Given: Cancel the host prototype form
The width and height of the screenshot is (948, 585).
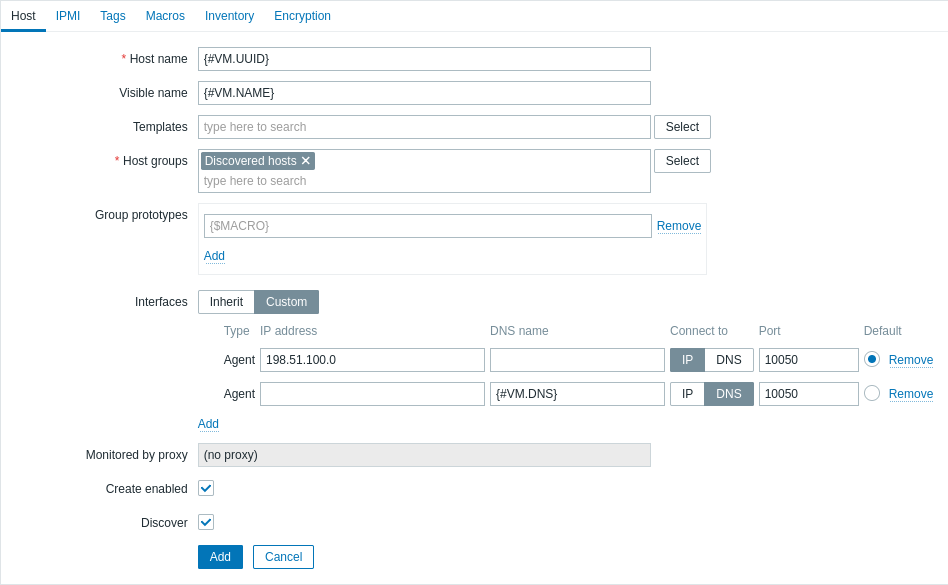Looking at the screenshot, I should tap(283, 557).
